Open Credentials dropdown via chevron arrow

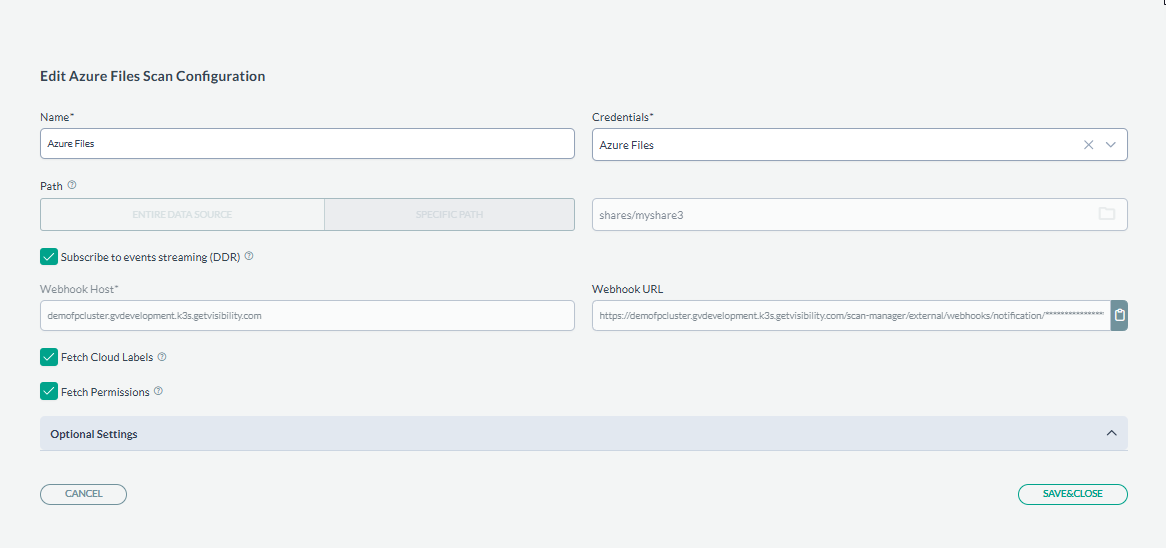point(1111,145)
